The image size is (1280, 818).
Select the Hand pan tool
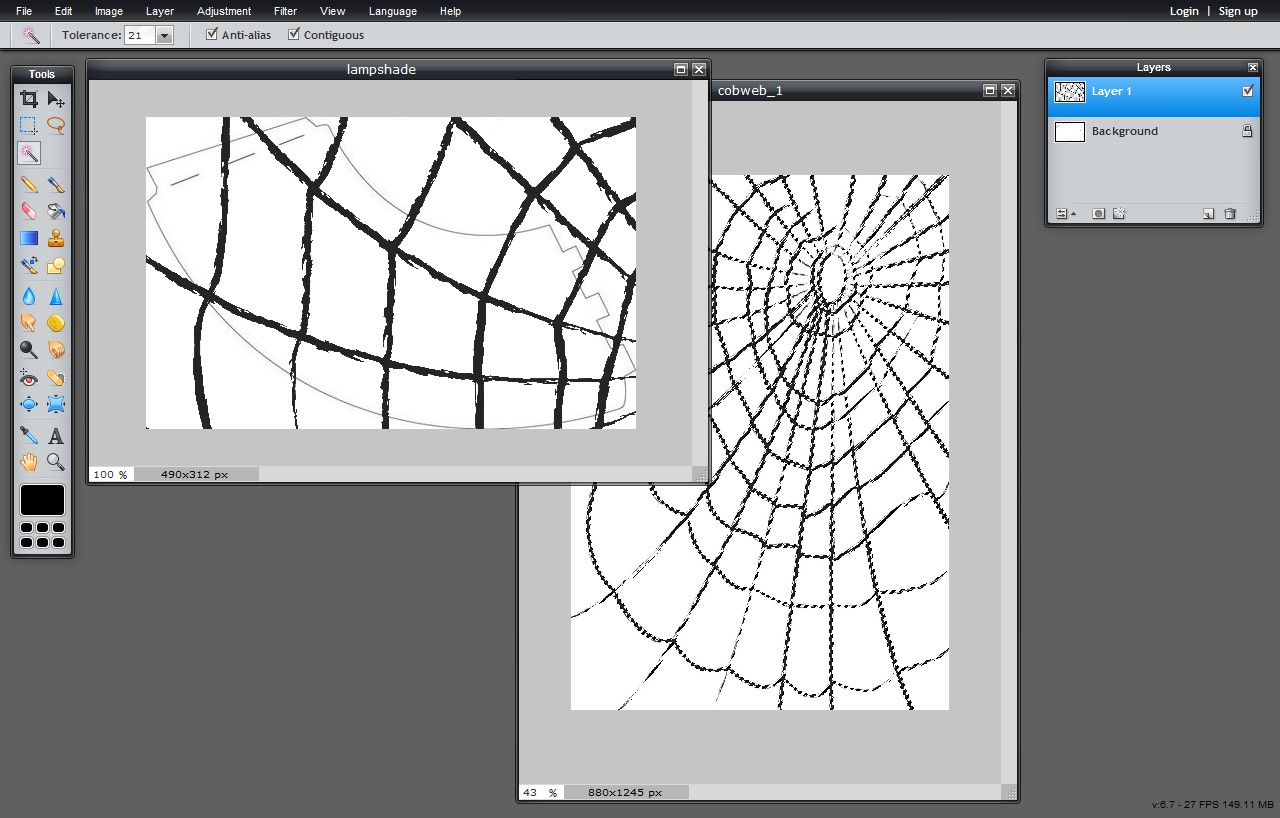(x=29, y=462)
